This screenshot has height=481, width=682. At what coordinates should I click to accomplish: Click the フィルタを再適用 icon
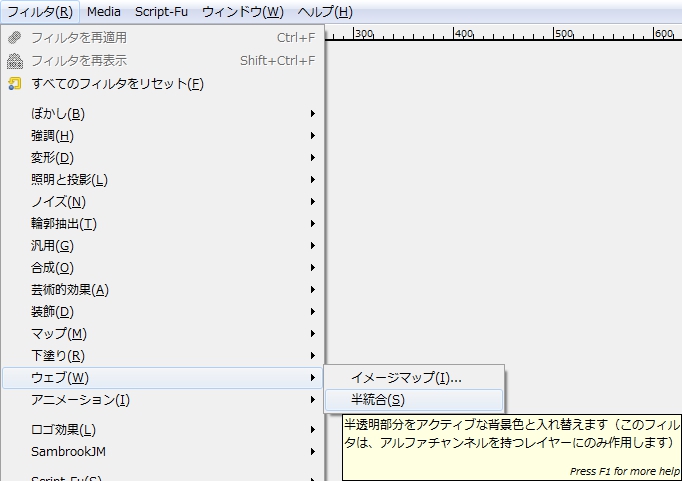[14, 38]
